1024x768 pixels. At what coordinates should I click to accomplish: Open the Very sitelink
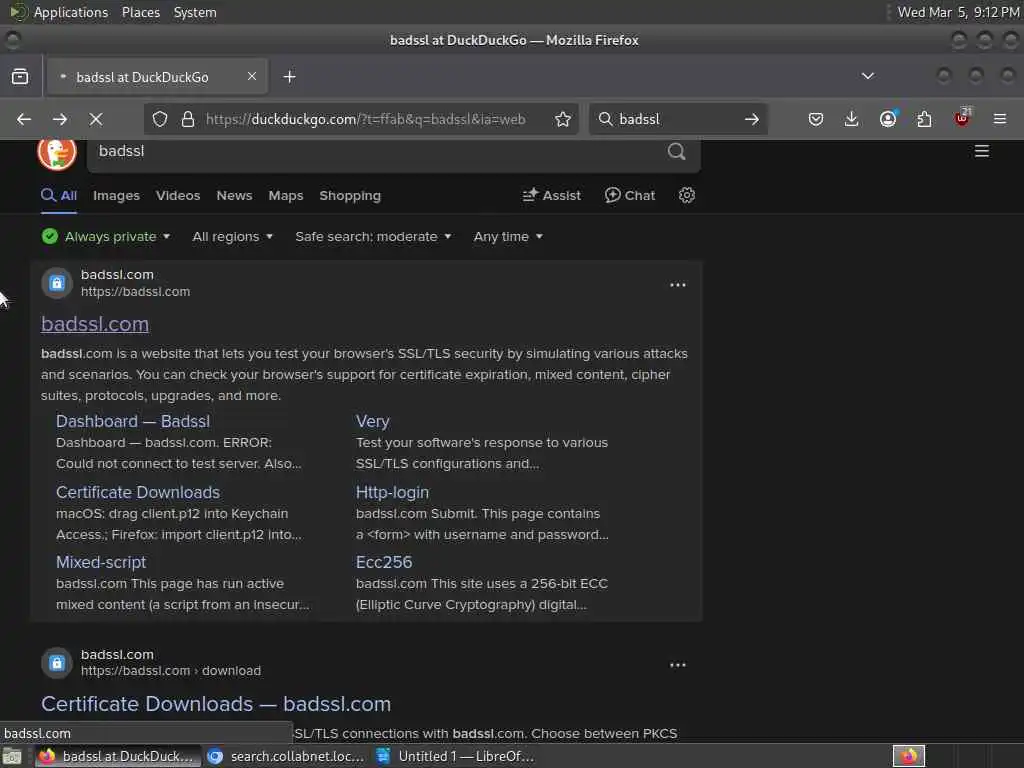[x=372, y=421]
